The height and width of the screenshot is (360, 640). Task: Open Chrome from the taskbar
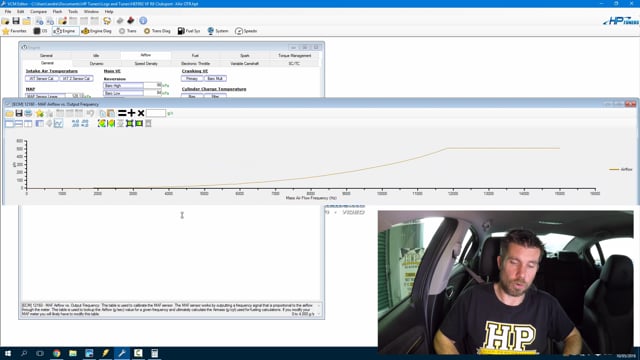57,353
